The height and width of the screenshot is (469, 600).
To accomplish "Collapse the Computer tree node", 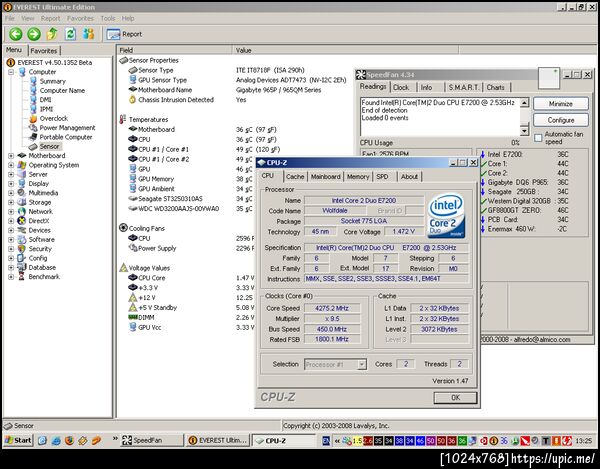I will click(x=11, y=72).
